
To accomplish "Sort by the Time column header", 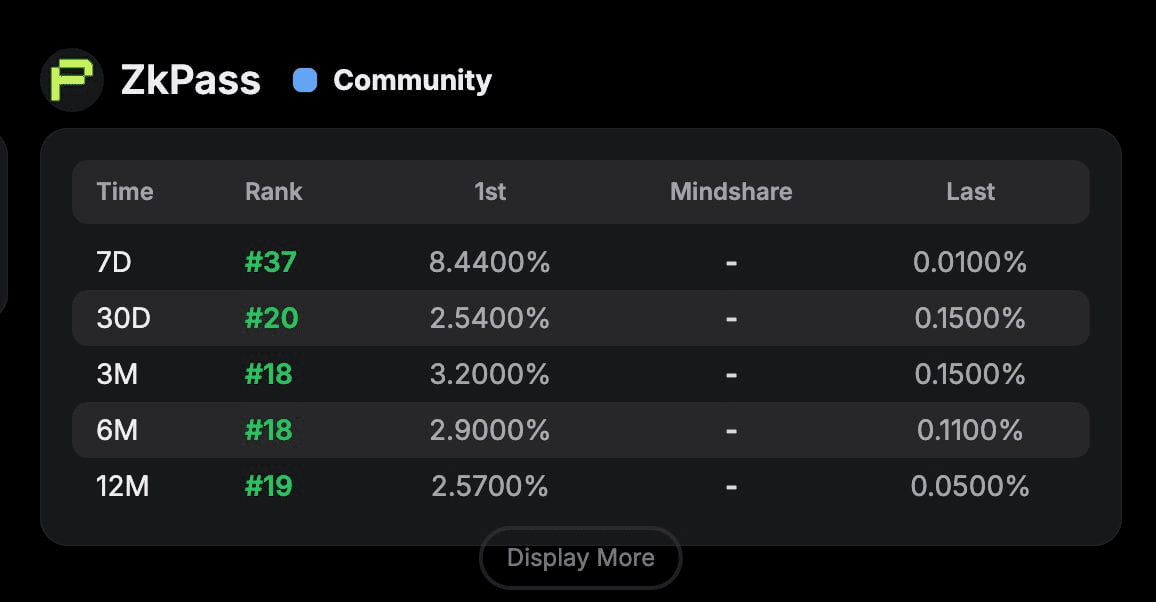I will (x=125, y=191).
